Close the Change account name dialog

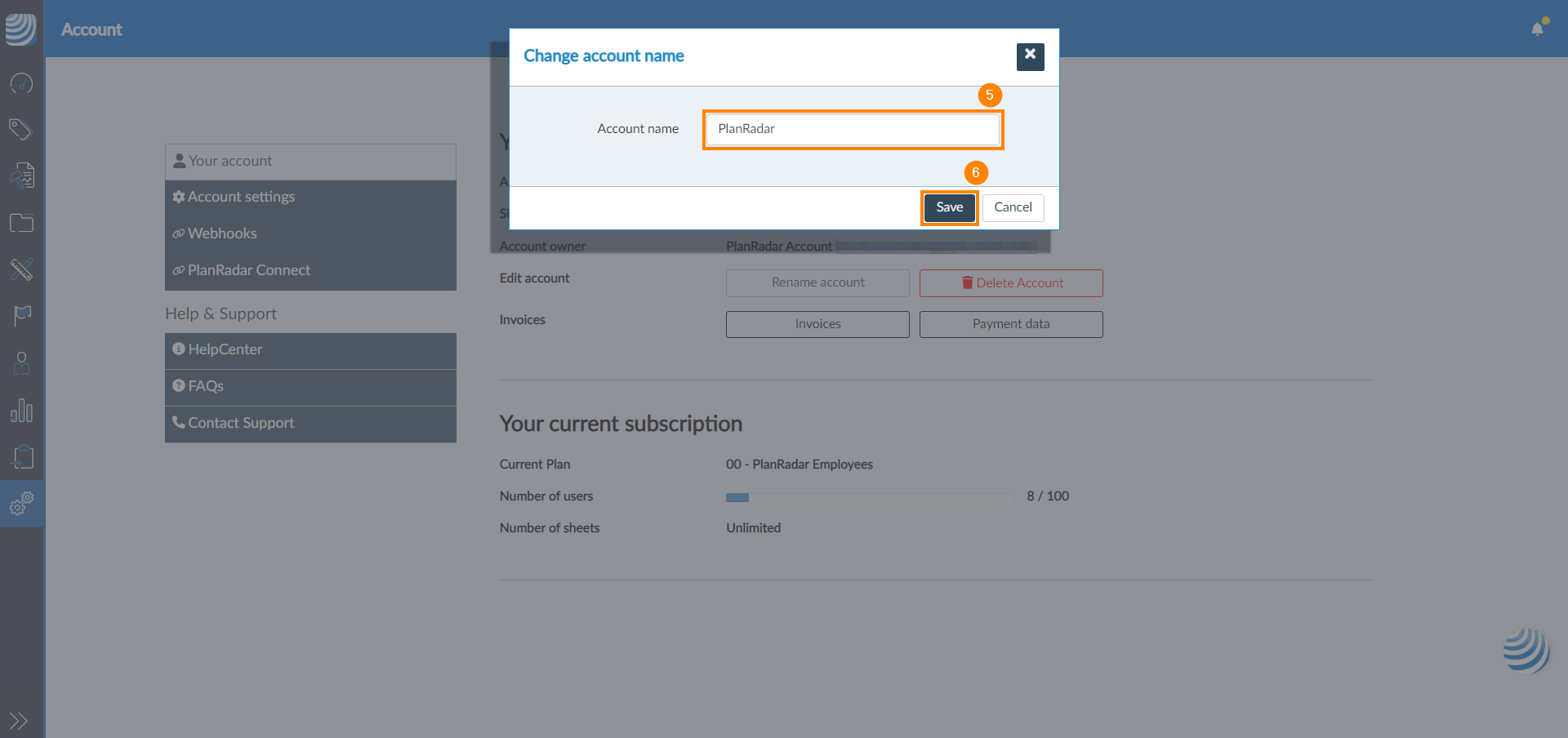(x=1030, y=56)
